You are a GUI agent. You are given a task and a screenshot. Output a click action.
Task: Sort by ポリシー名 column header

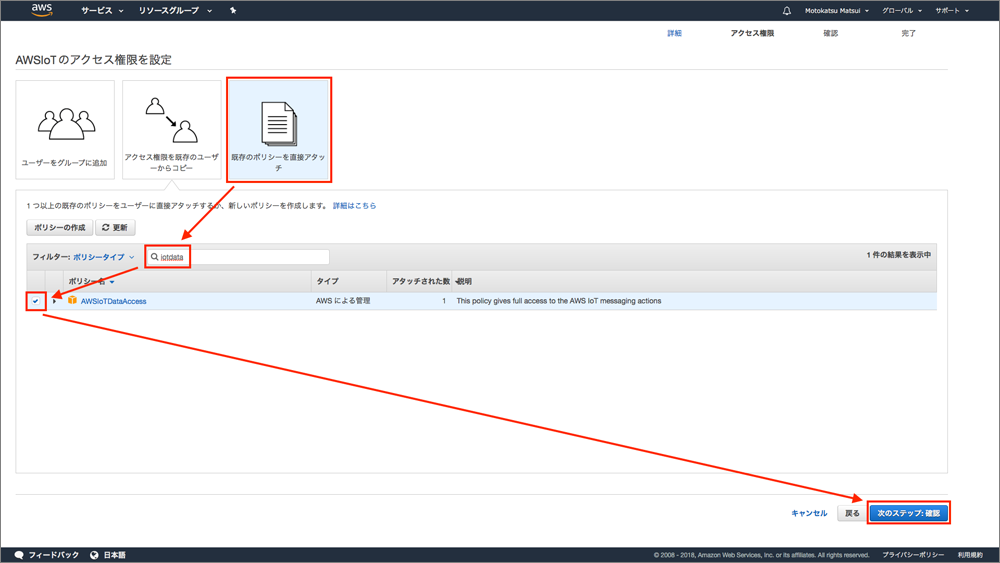91,281
